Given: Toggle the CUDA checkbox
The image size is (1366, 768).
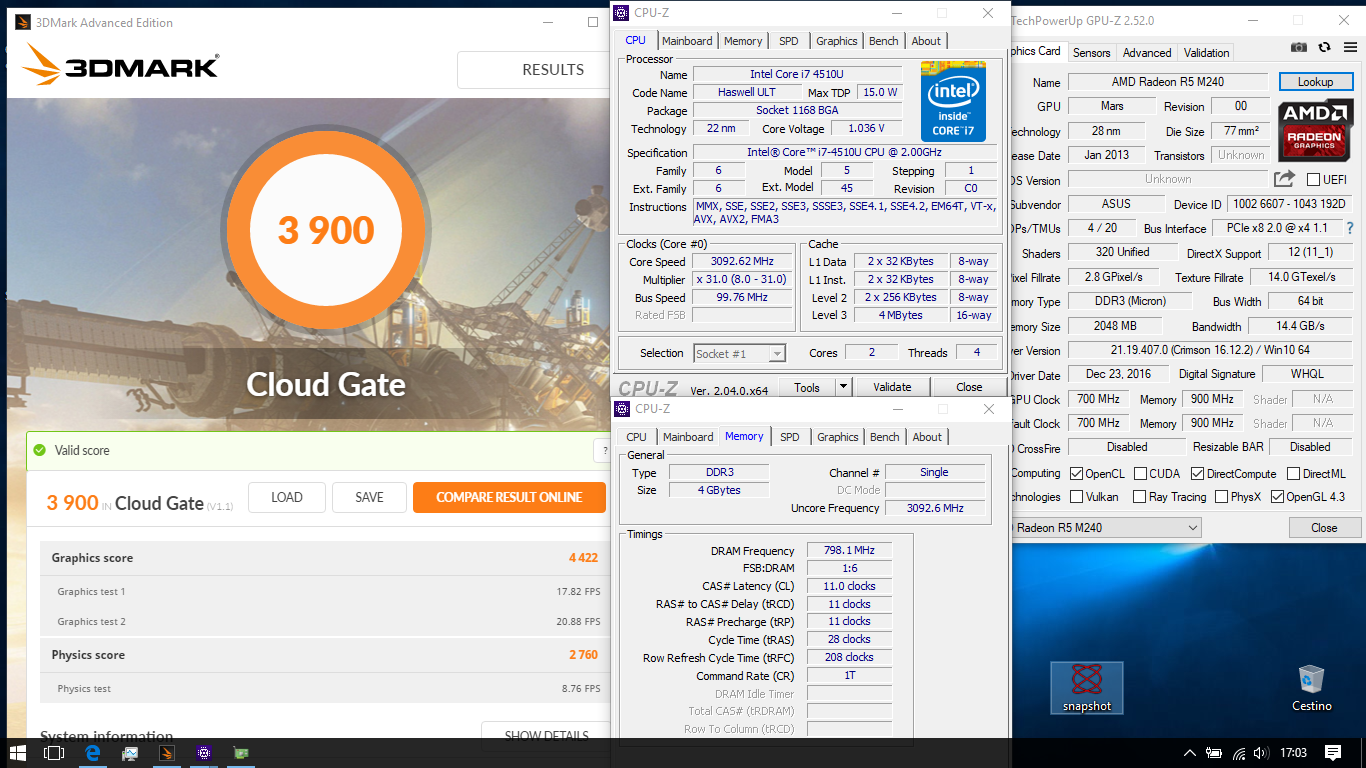Looking at the screenshot, I should pos(1141,474).
